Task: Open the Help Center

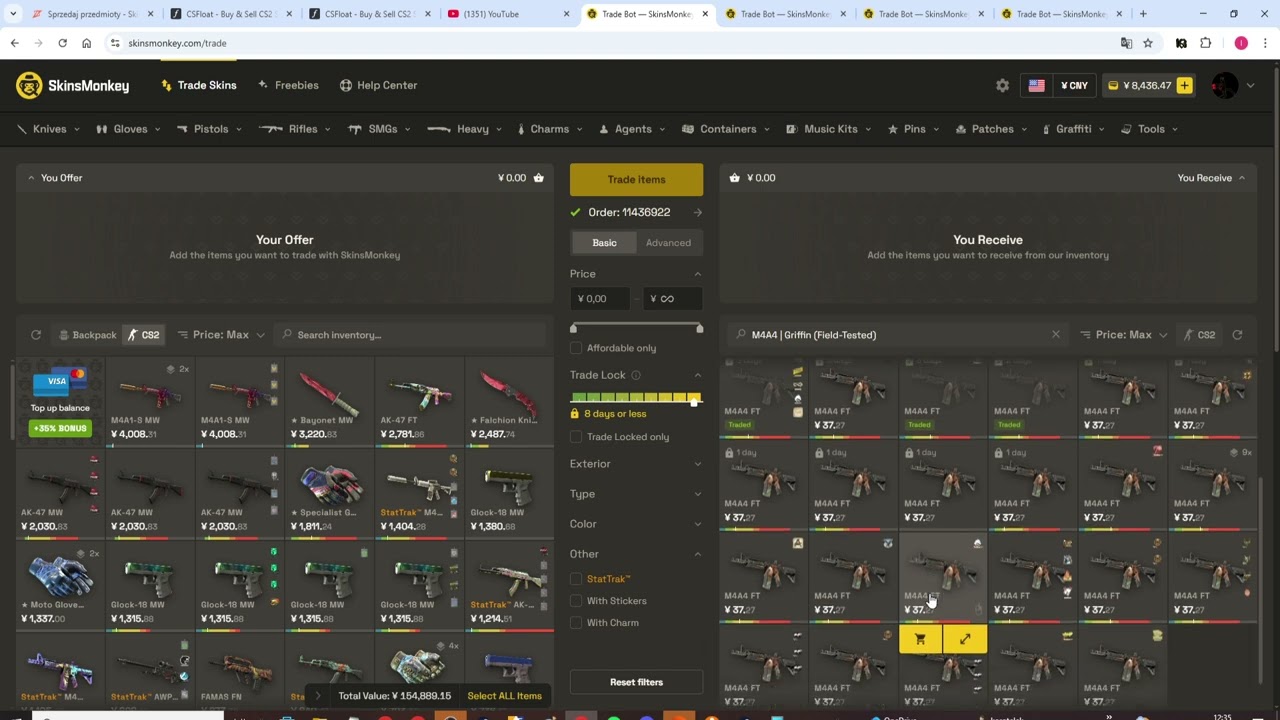Action: 378,85
